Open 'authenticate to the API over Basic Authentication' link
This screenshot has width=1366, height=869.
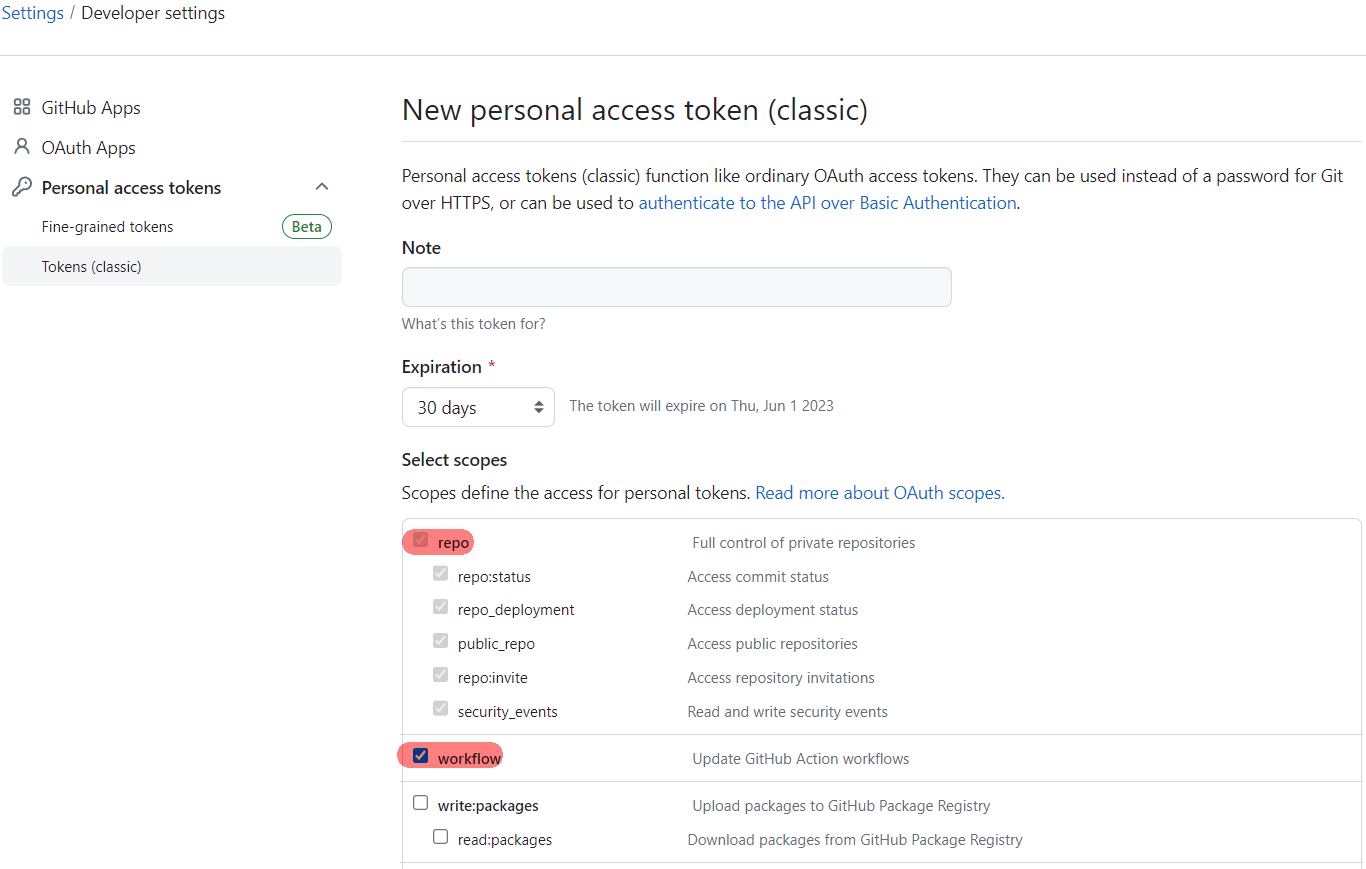click(x=827, y=203)
